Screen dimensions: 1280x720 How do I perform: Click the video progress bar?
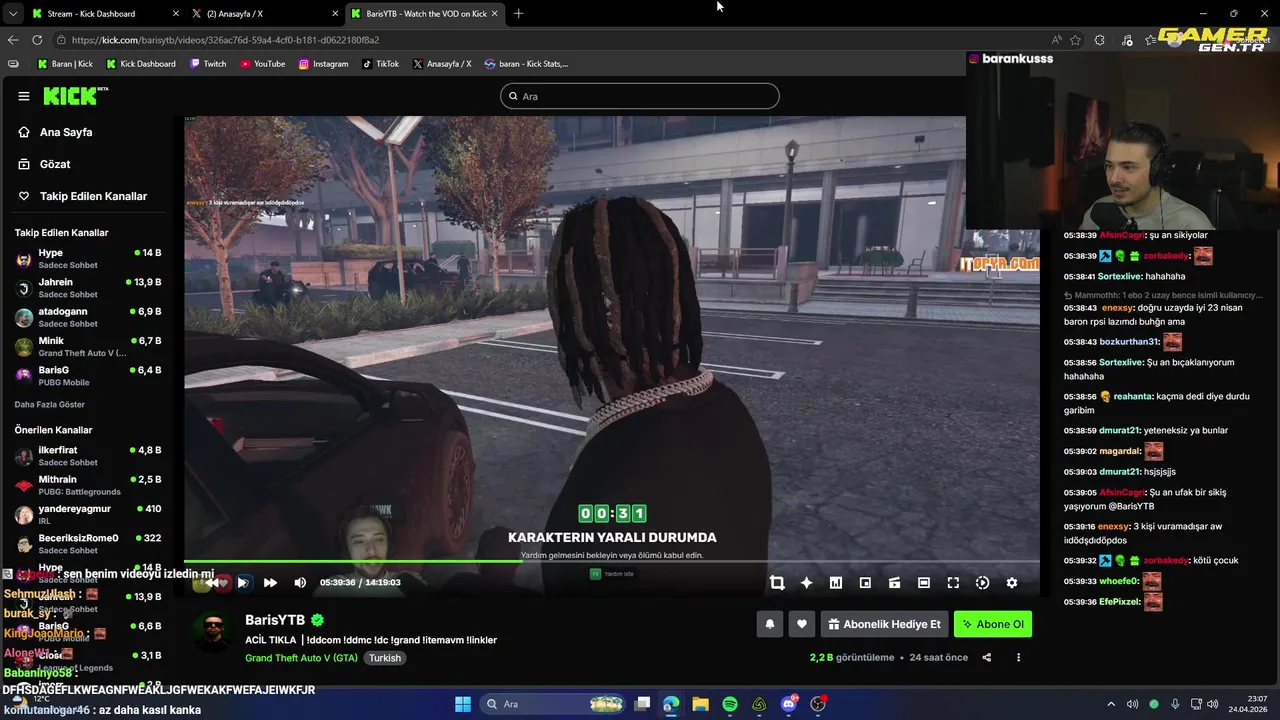tap(611, 561)
